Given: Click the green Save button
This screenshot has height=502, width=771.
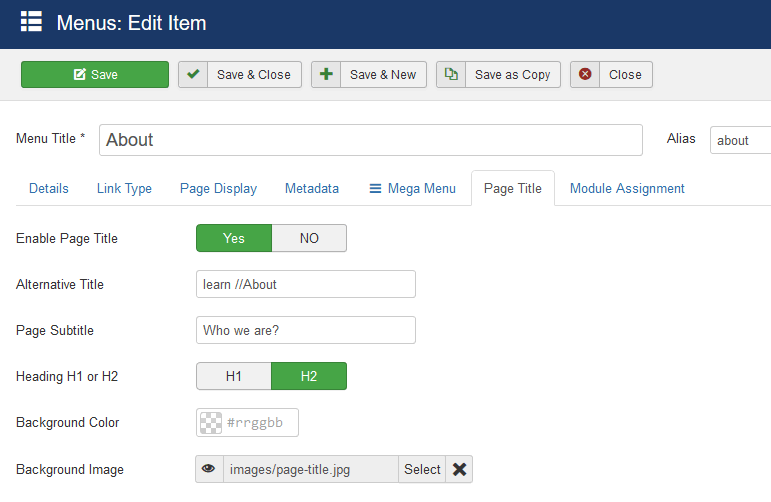Looking at the screenshot, I should [x=95, y=75].
